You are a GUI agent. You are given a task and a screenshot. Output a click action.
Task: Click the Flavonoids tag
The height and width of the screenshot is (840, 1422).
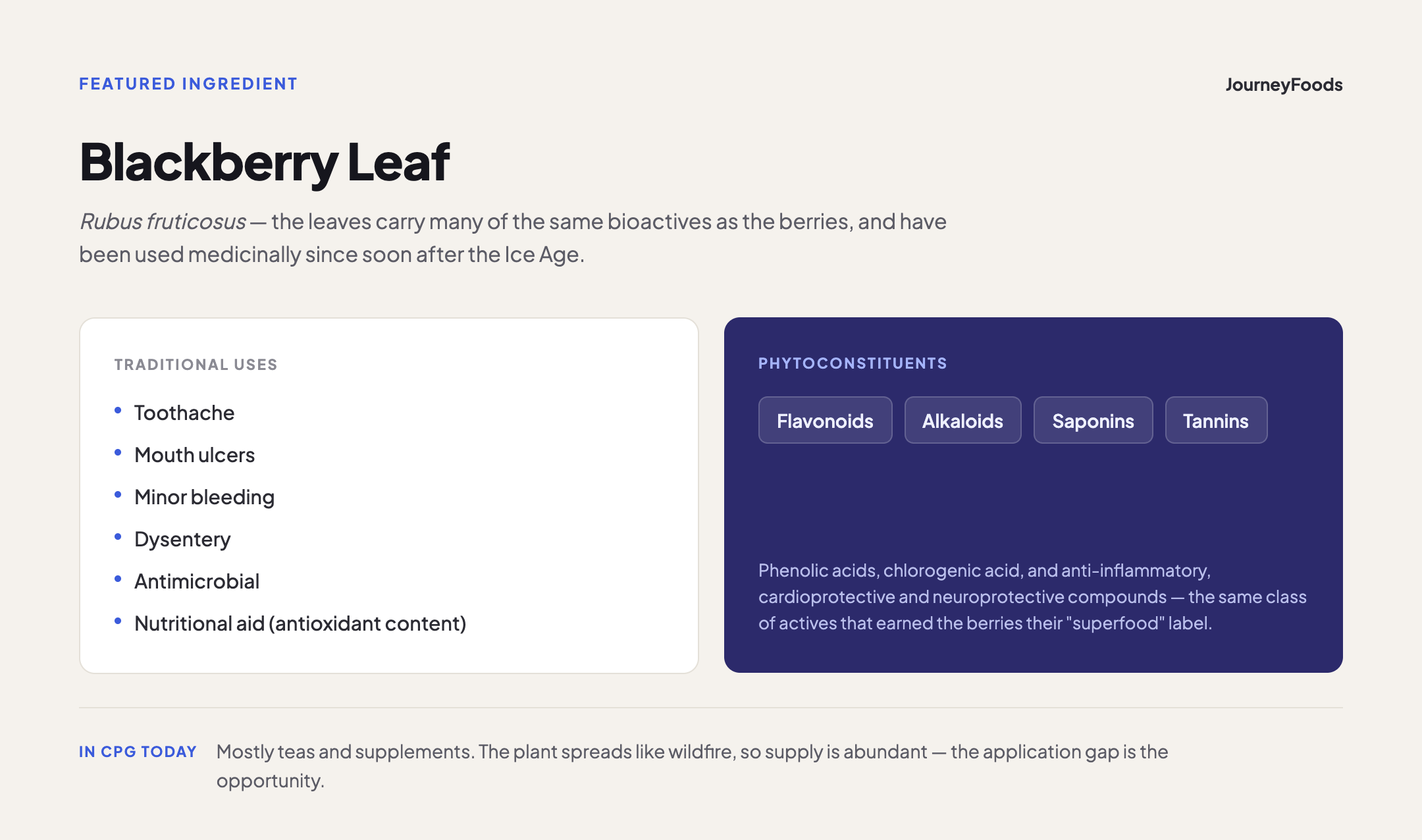[825, 420]
